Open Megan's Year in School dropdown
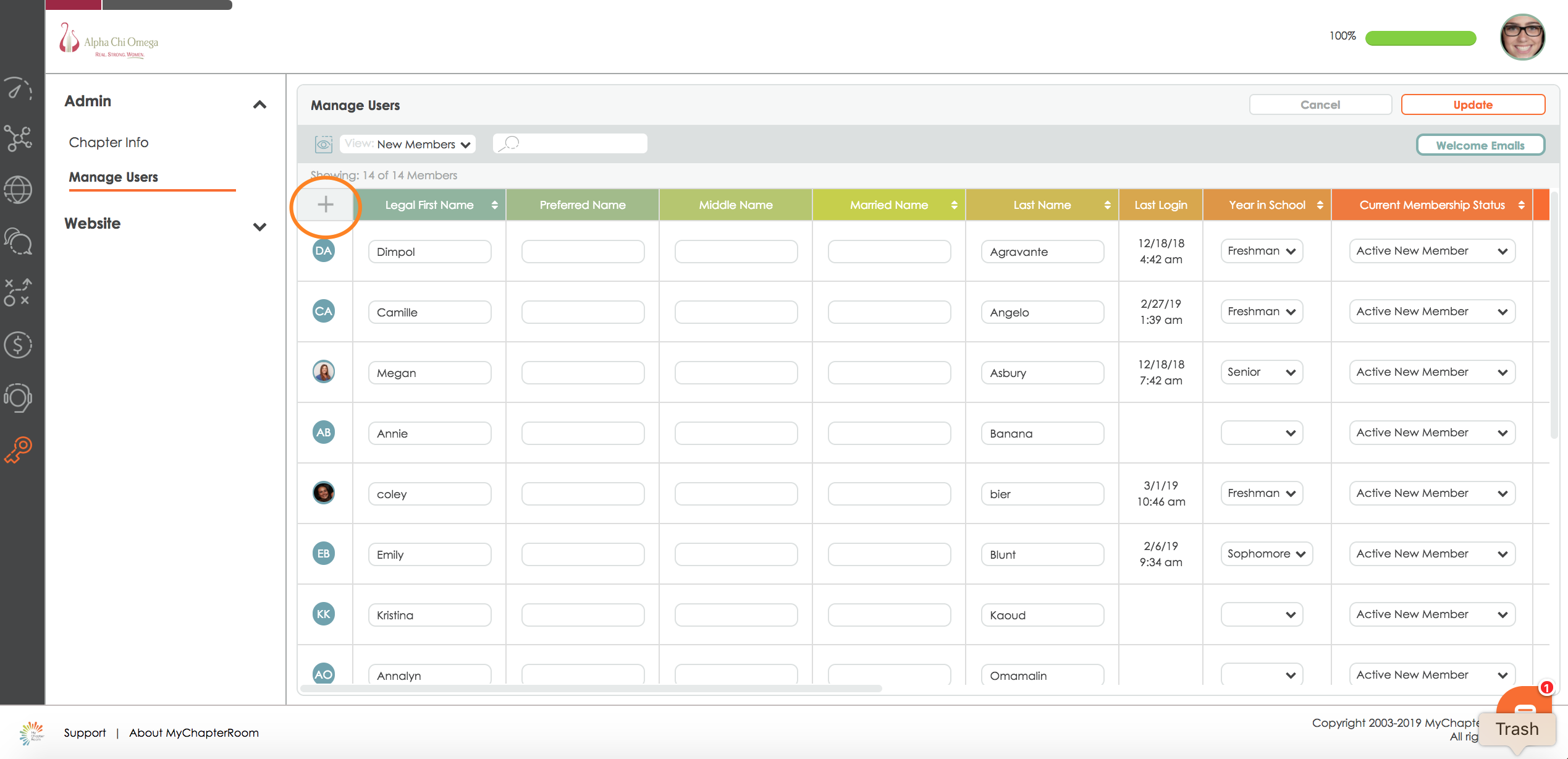Viewport: 1568px width, 759px height. pos(1261,372)
